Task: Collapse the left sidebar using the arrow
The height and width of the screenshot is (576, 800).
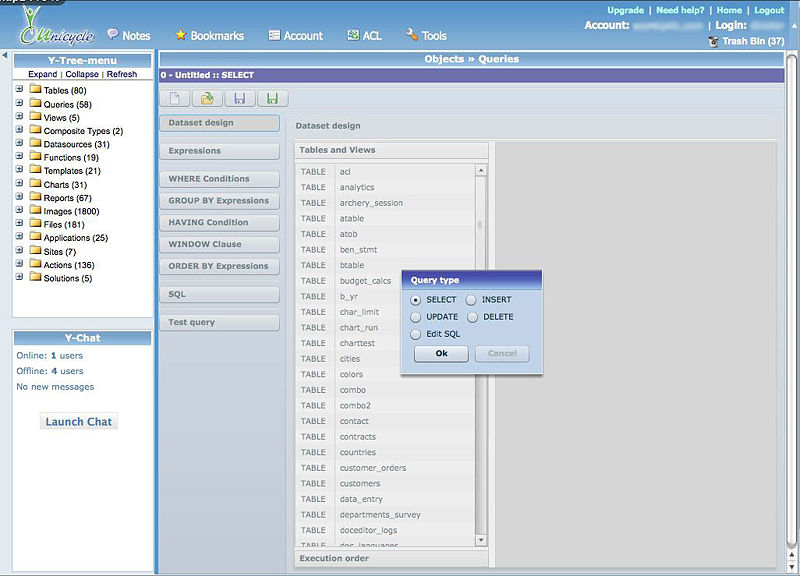Action: point(4,56)
